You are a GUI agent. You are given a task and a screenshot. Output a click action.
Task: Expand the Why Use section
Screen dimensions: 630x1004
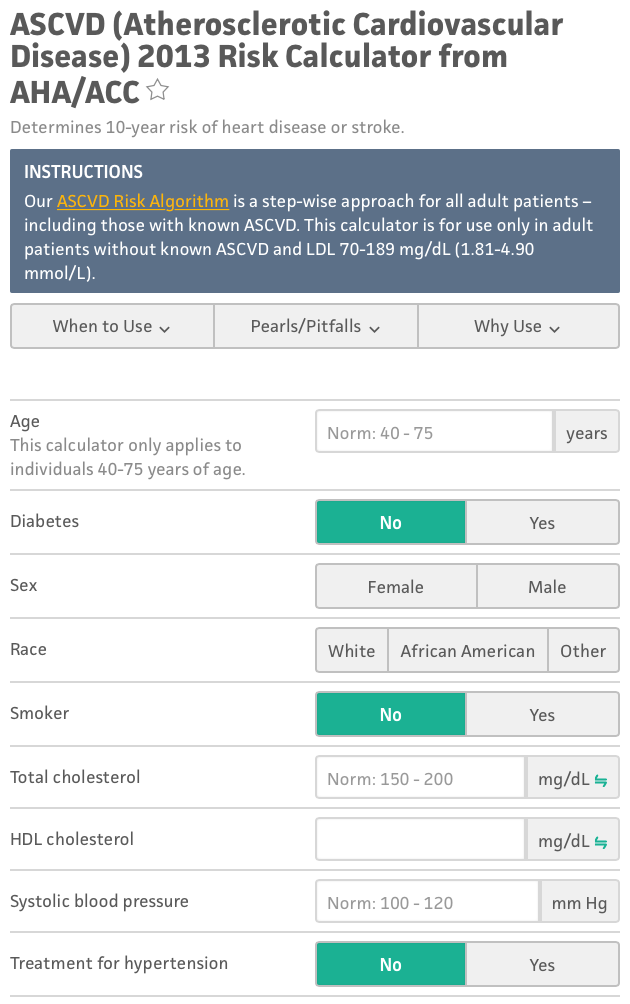pos(518,326)
